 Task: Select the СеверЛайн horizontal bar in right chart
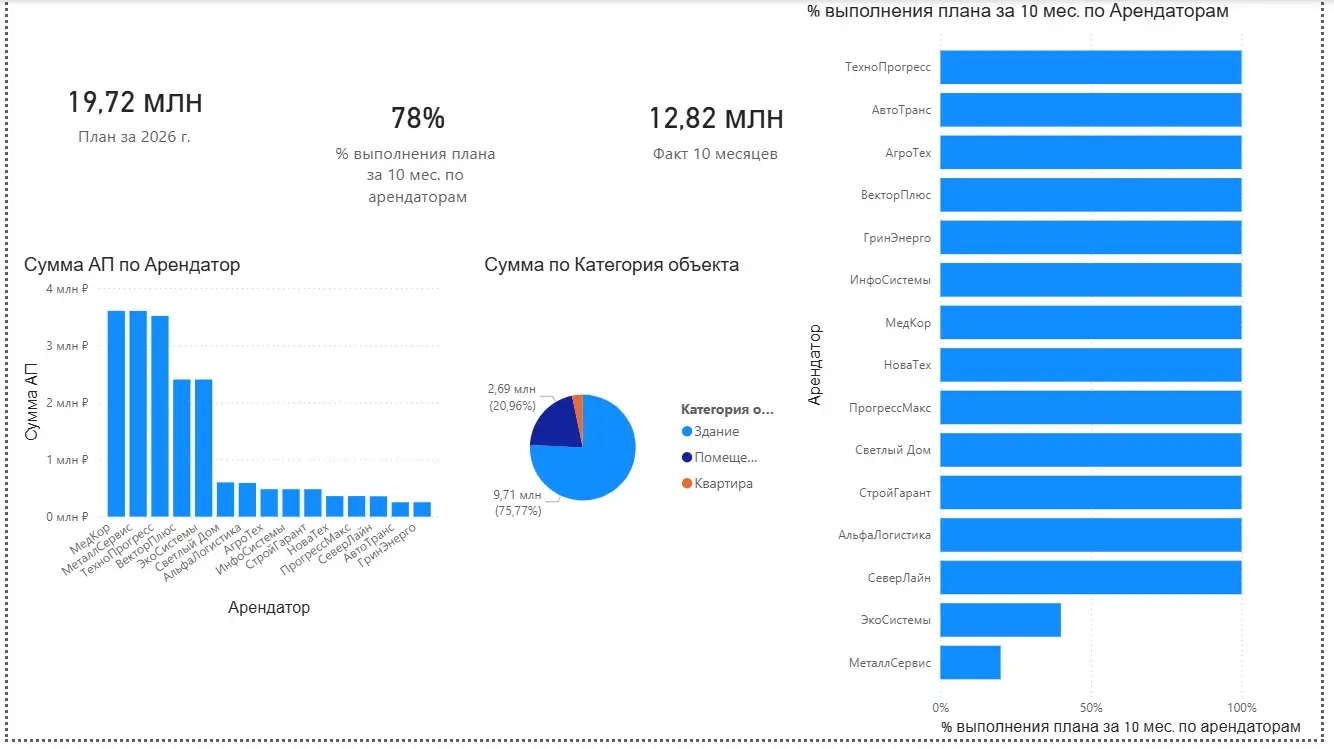click(x=1091, y=577)
